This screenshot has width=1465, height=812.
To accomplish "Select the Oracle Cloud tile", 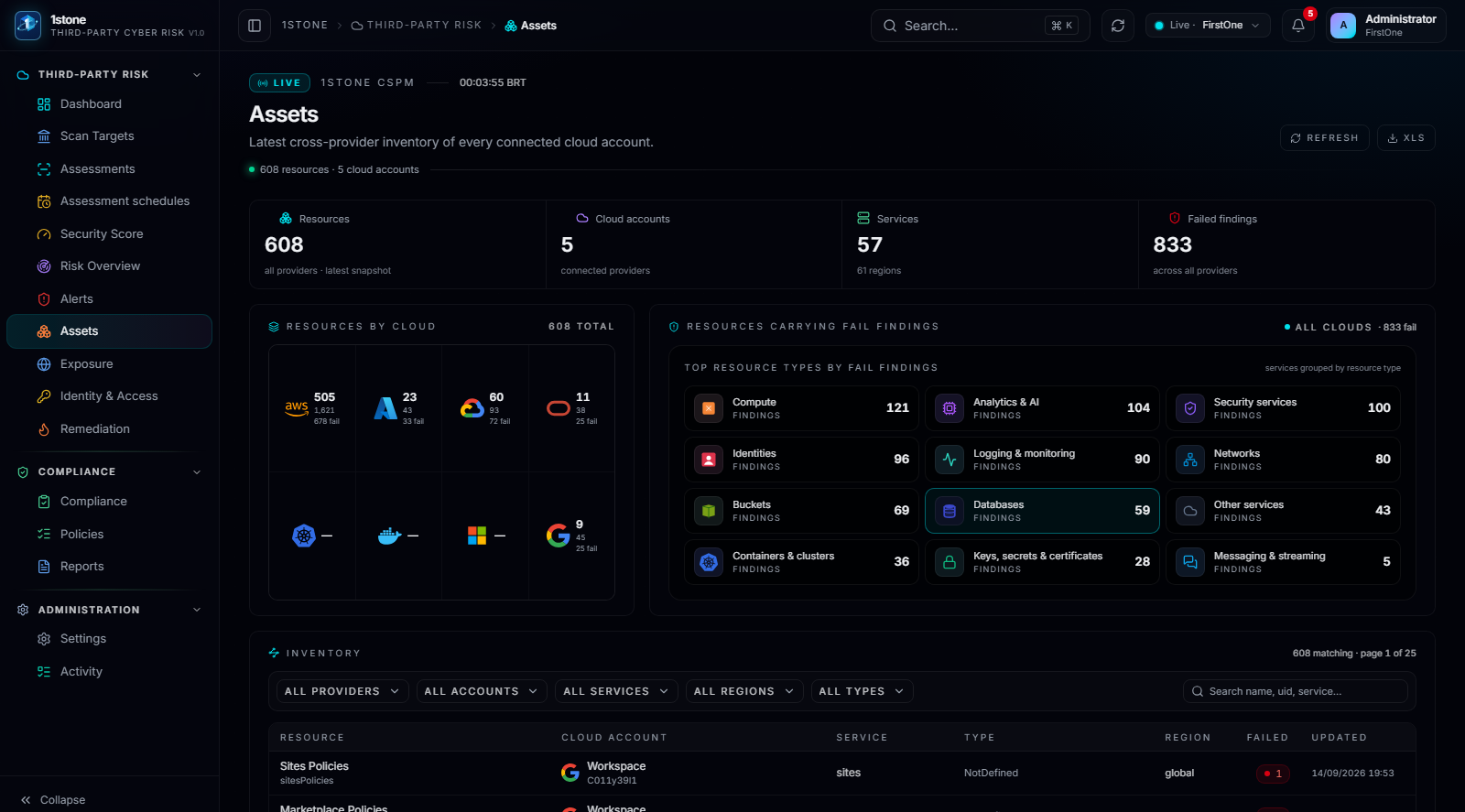I will pos(572,409).
